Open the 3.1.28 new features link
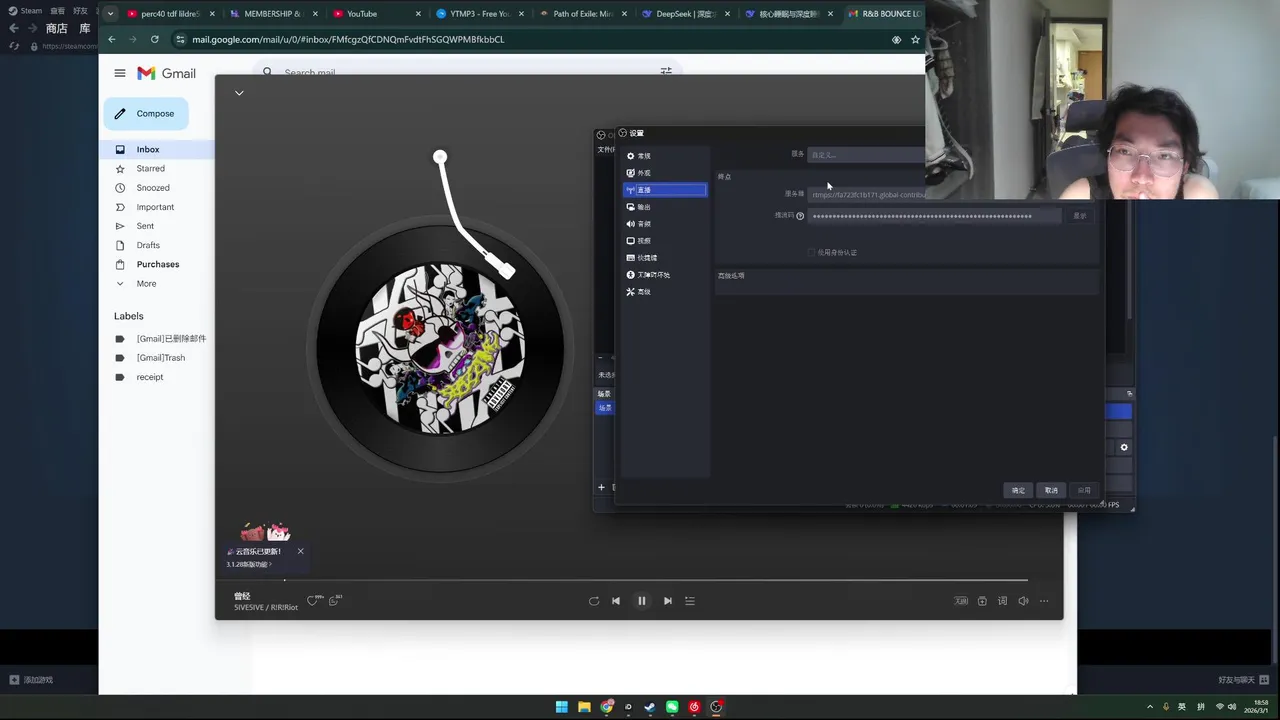The height and width of the screenshot is (720, 1280). point(249,564)
